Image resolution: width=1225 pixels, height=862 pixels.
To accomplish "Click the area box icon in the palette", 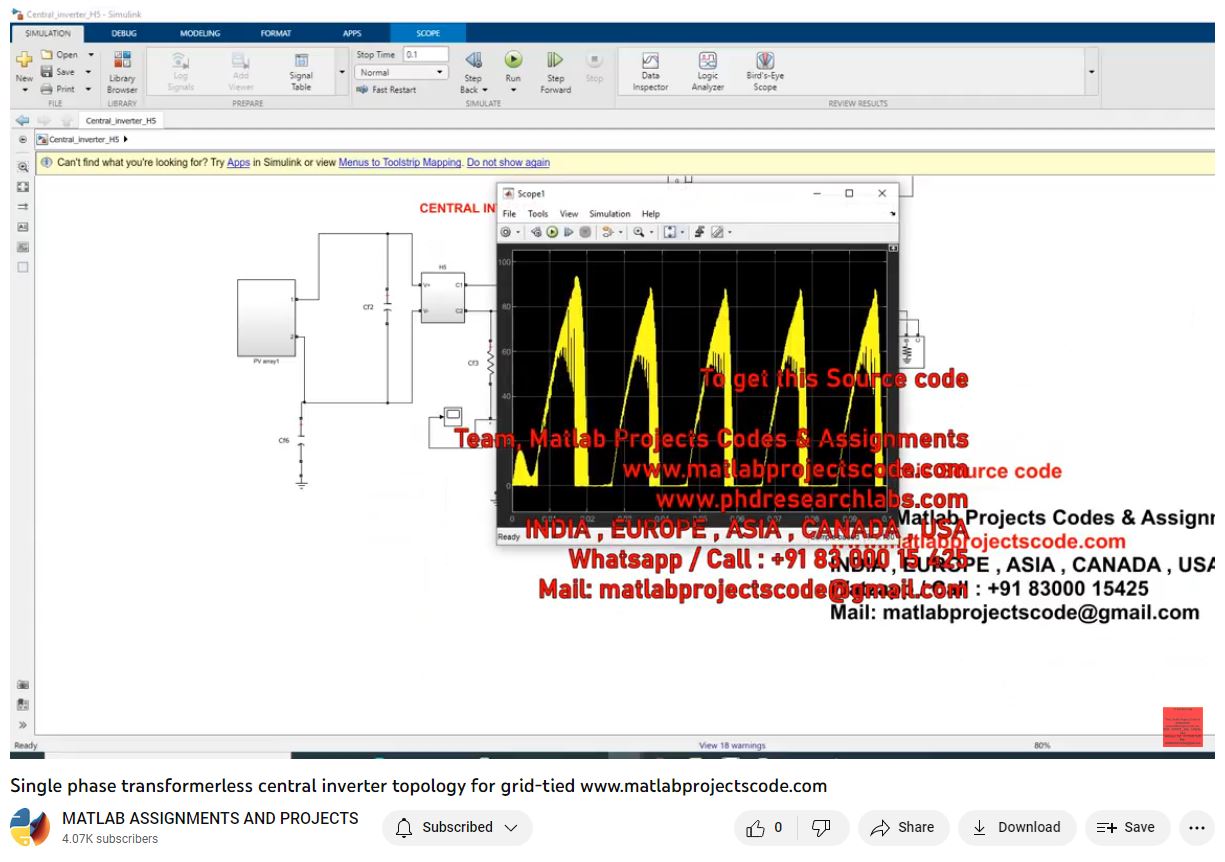I will coord(23,267).
